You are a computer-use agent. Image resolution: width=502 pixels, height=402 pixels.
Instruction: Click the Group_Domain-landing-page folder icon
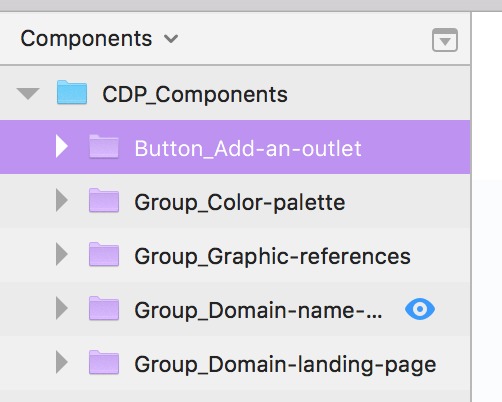[x=104, y=362]
